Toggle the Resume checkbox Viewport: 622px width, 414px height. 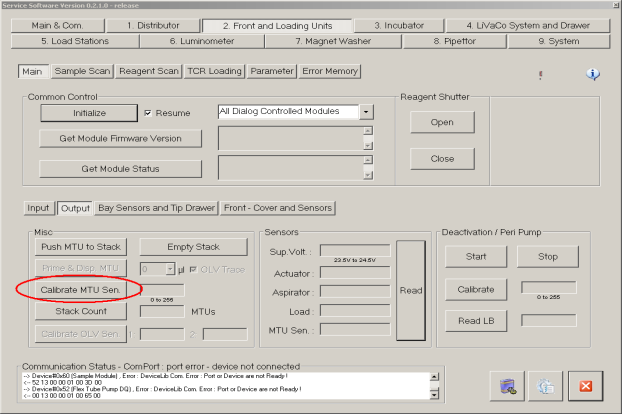pyautogui.click(x=148, y=113)
